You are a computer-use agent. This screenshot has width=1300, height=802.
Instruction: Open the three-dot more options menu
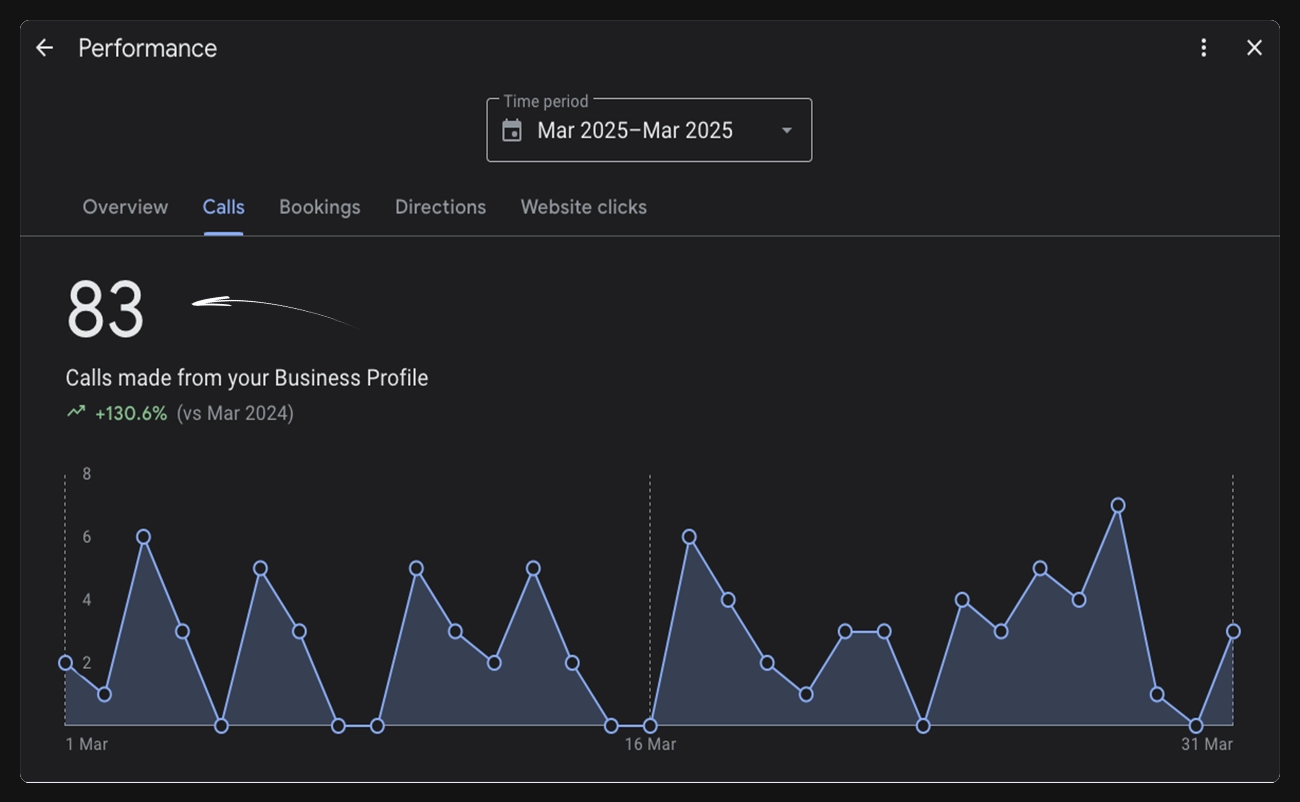pyautogui.click(x=1204, y=48)
